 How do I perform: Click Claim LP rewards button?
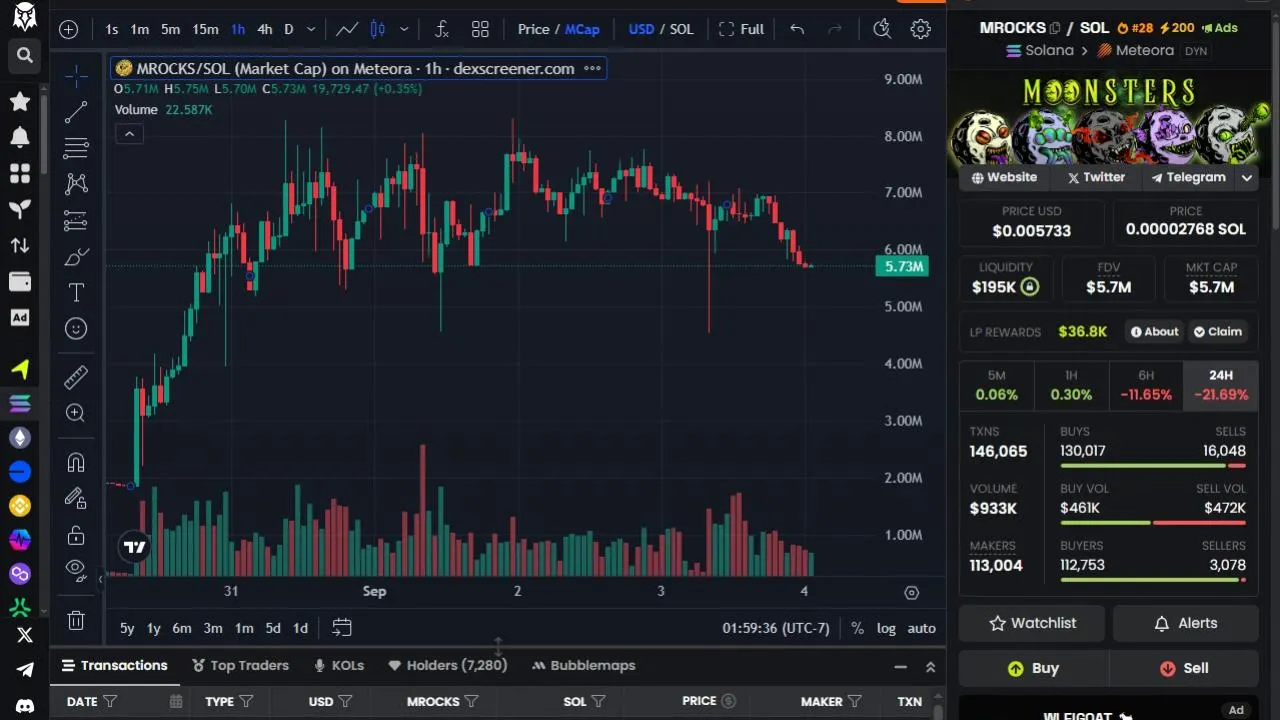pos(1217,332)
